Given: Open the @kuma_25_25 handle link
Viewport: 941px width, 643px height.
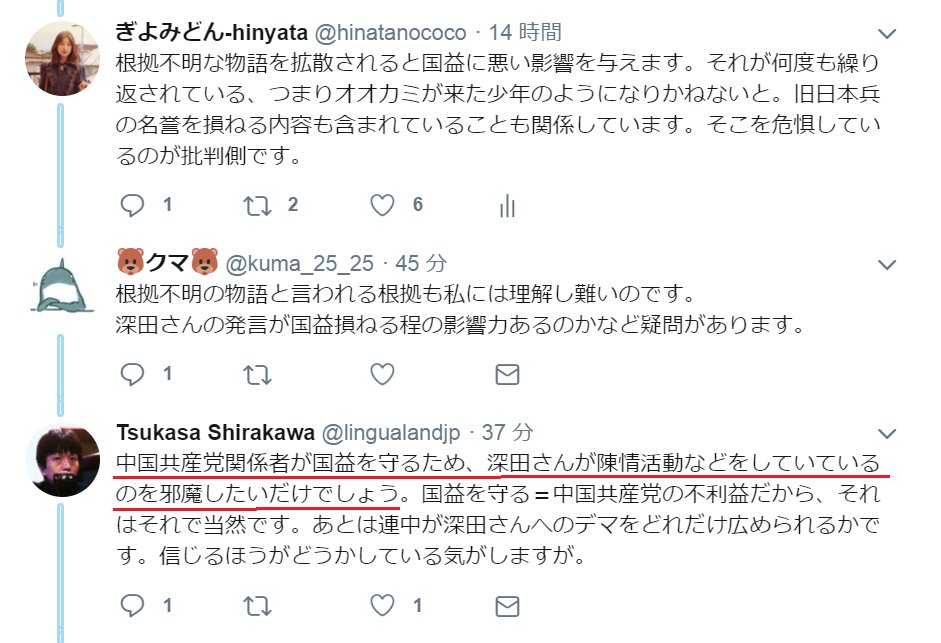Looking at the screenshot, I should 299,263.
